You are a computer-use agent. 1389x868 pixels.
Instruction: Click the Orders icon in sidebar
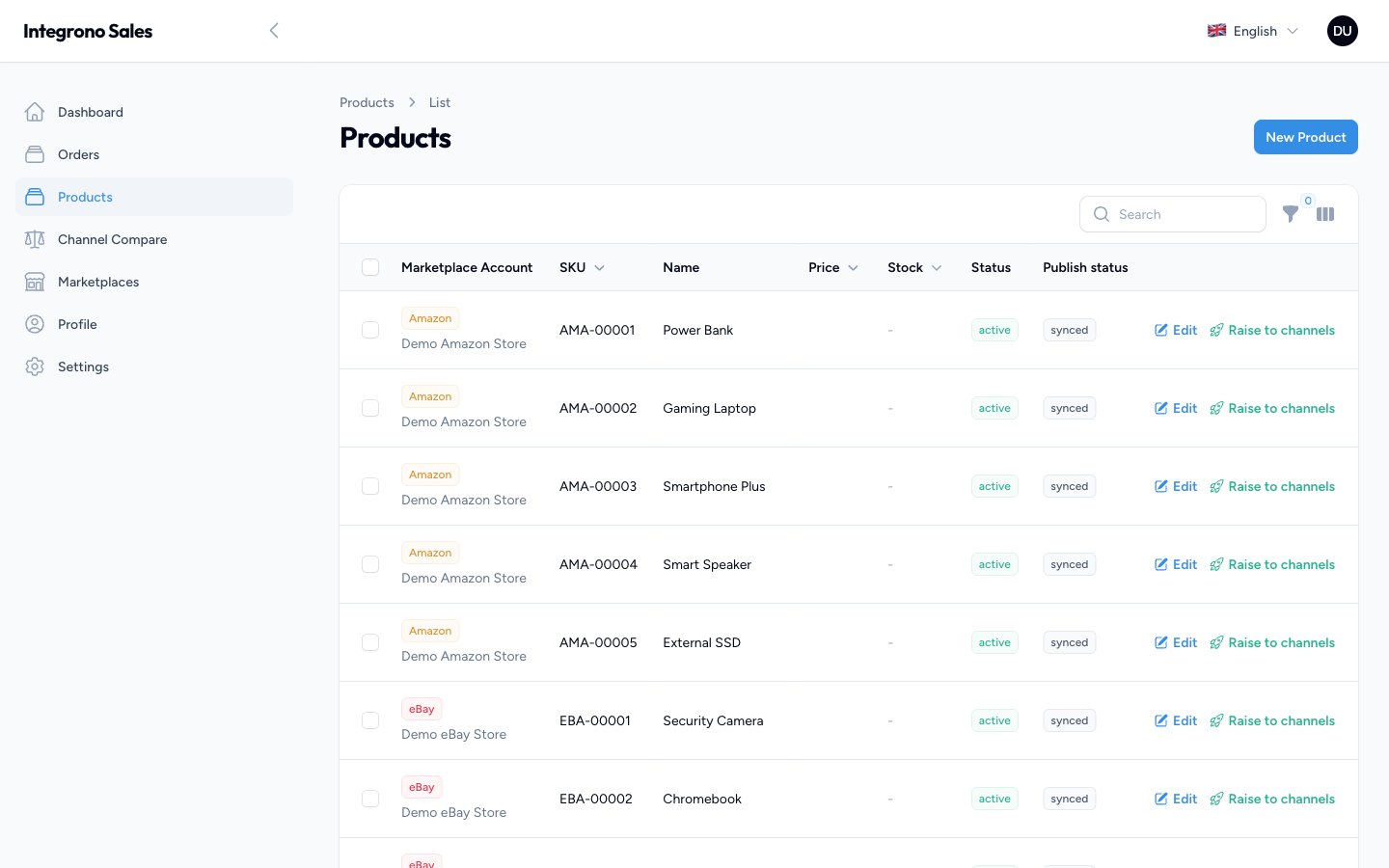pos(35,154)
